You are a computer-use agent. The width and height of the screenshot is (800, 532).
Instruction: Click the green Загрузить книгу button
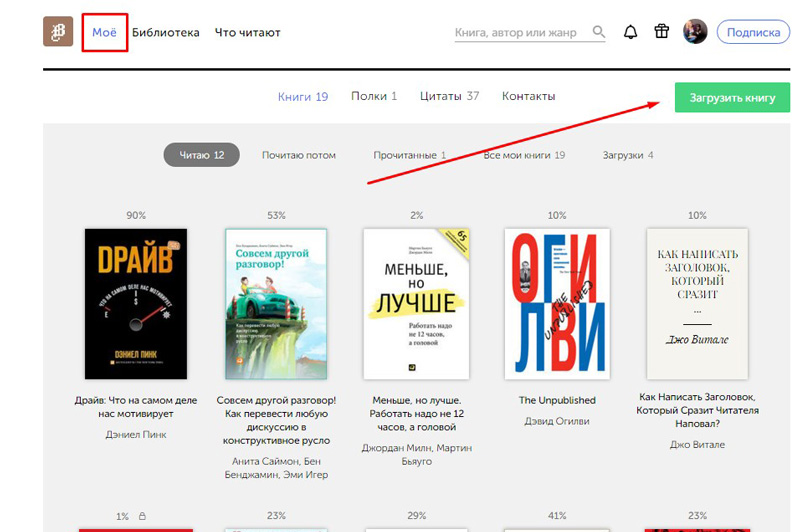(732, 97)
